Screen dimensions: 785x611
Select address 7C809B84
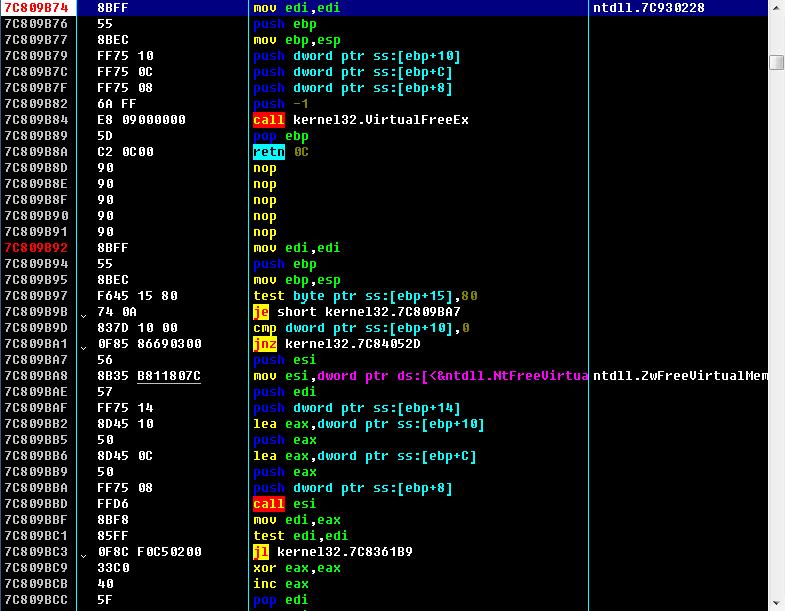pyautogui.click(x=36, y=120)
